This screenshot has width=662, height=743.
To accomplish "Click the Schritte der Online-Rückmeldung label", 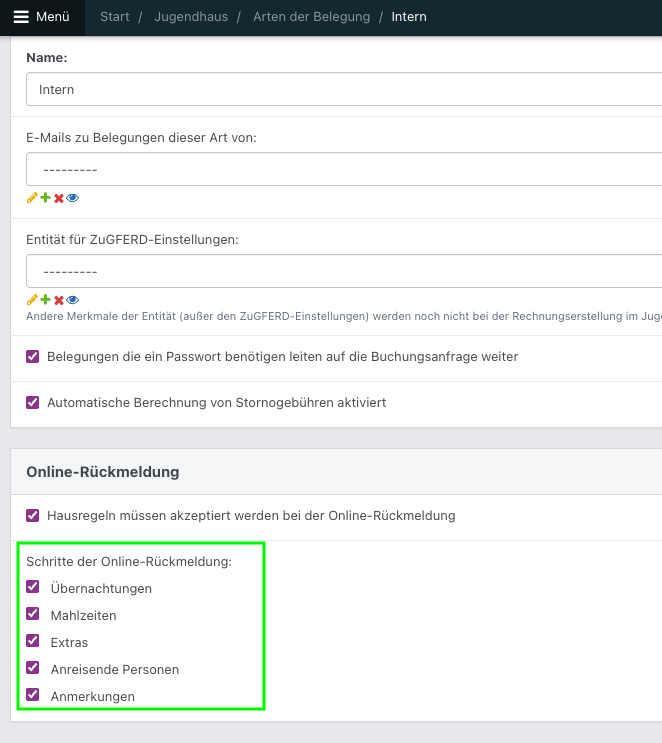I will [x=129, y=562].
